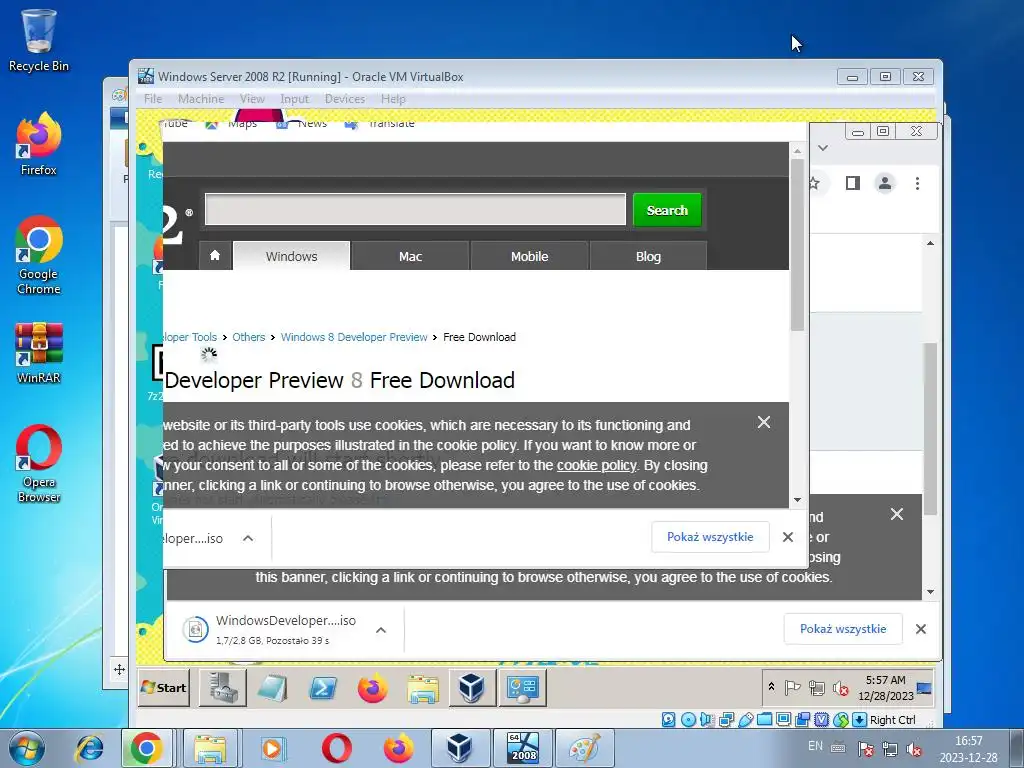1024x768 pixels.
Task: Click the Windows 7 Start orb
Action: pyautogui.click(x=27, y=748)
